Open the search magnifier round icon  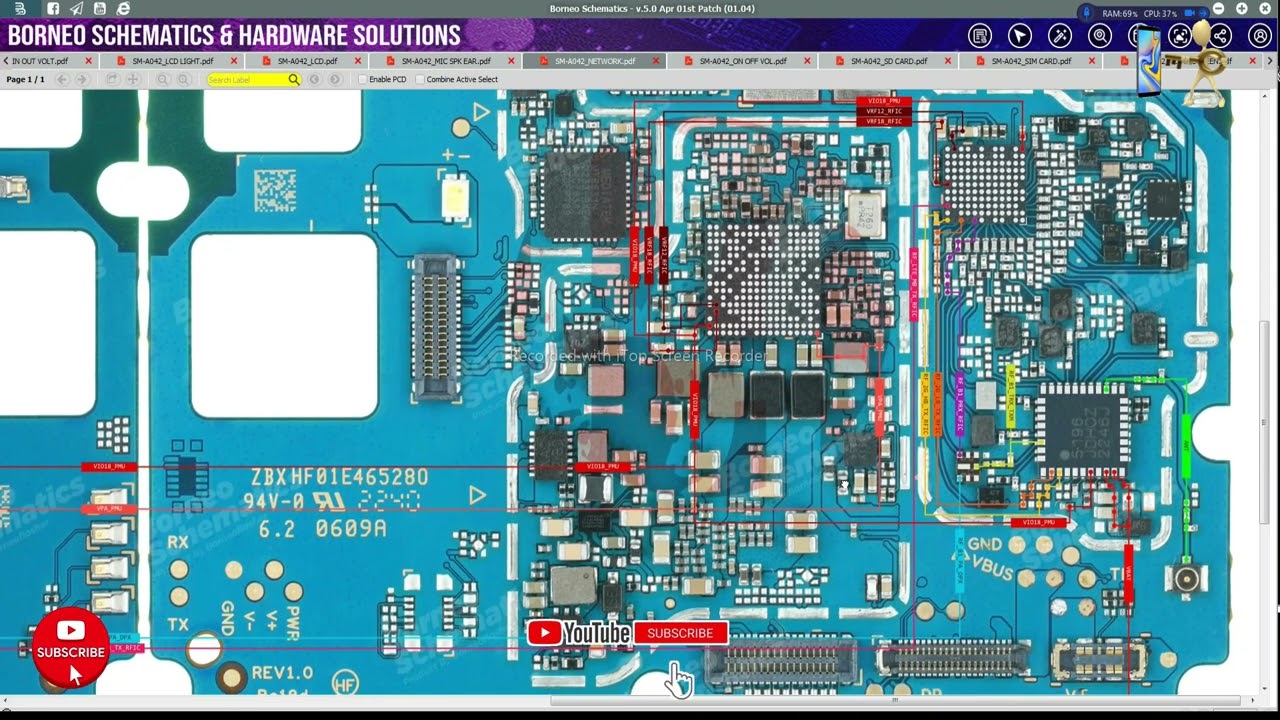(1100, 36)
